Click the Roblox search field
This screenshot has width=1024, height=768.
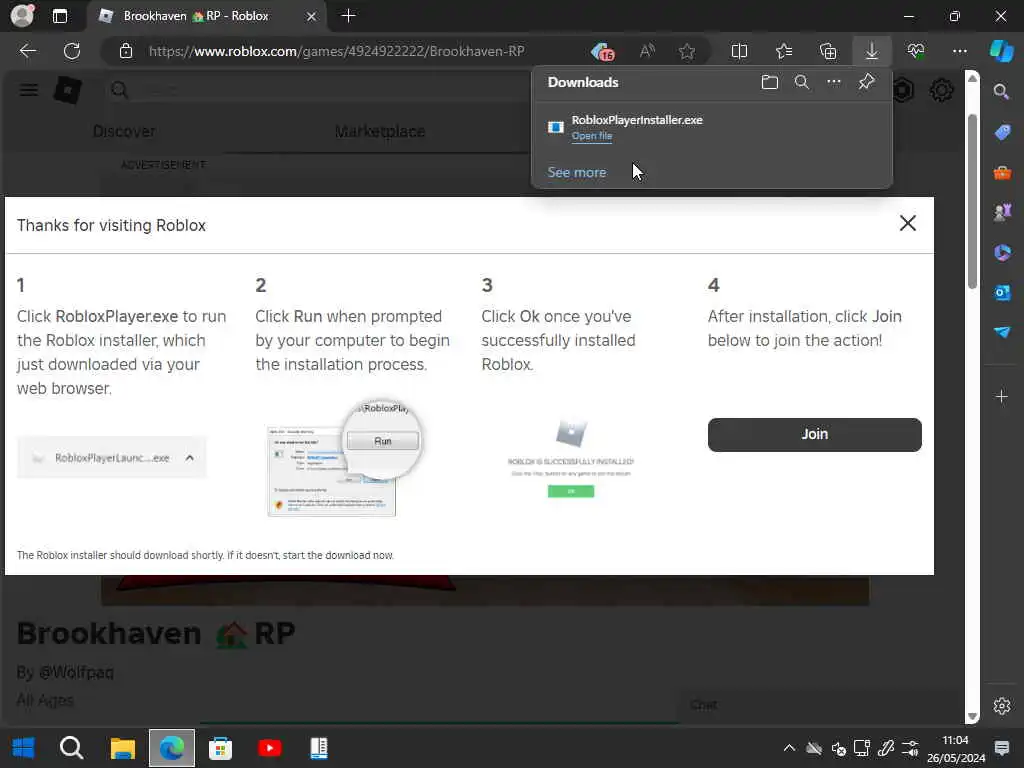[x=320, y=89]
